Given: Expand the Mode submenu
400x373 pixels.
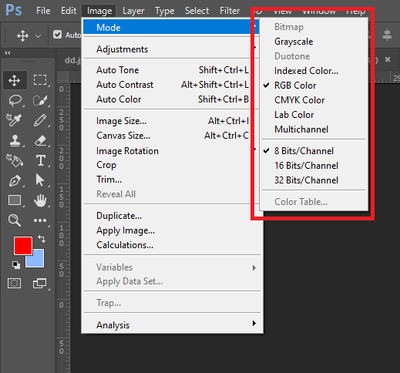Looking at the screenshot, I should tap(172, 27).
